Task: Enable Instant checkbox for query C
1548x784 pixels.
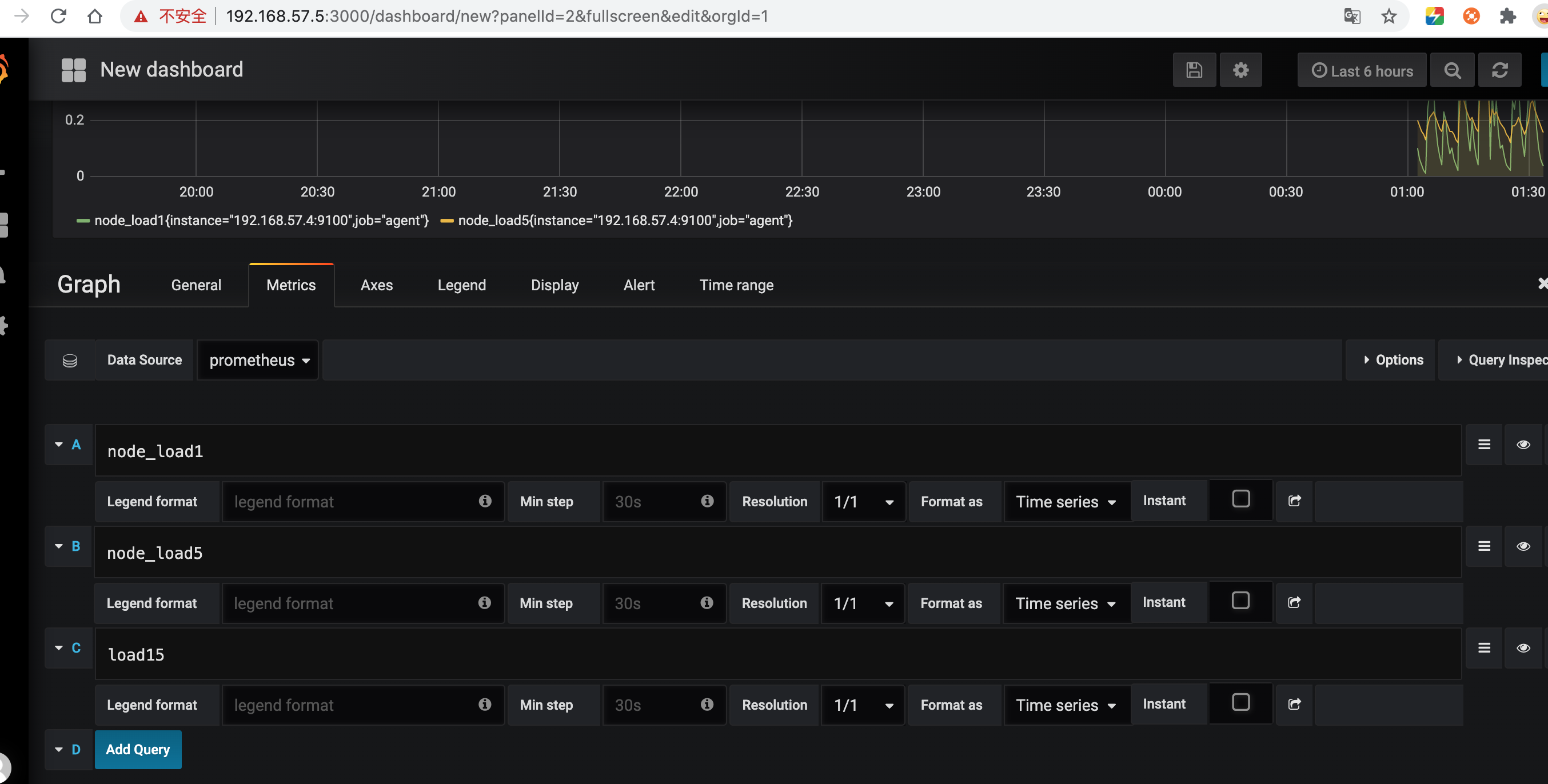Action: [1240, 702]
